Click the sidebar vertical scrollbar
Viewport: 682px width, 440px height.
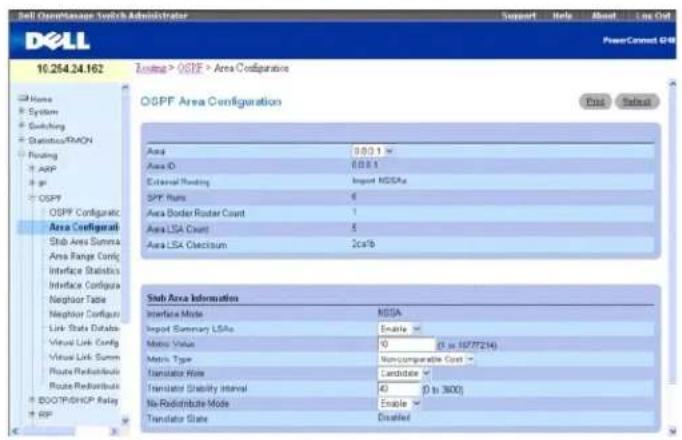(125, 209)
